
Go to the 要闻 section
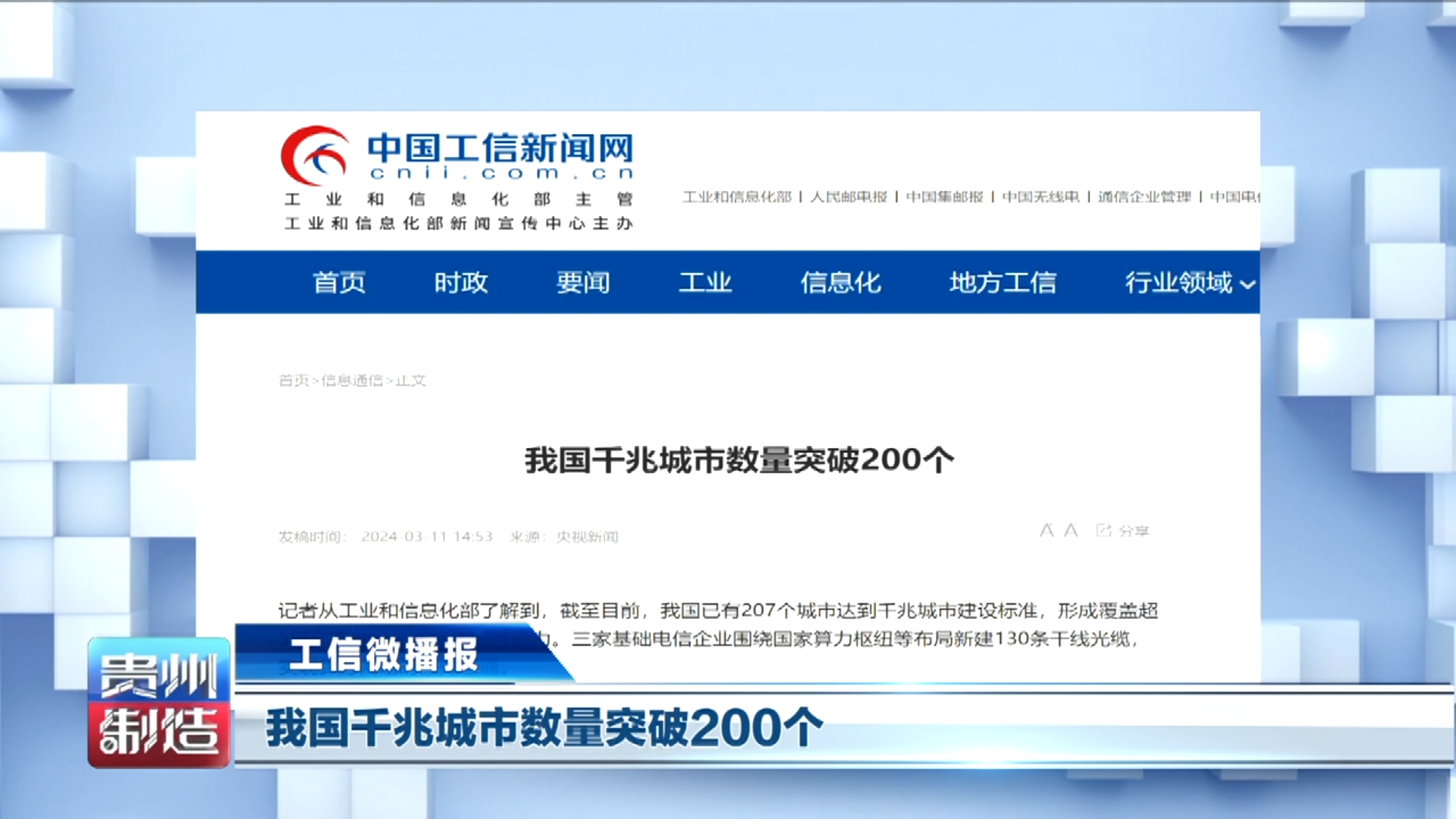(583, 282)
